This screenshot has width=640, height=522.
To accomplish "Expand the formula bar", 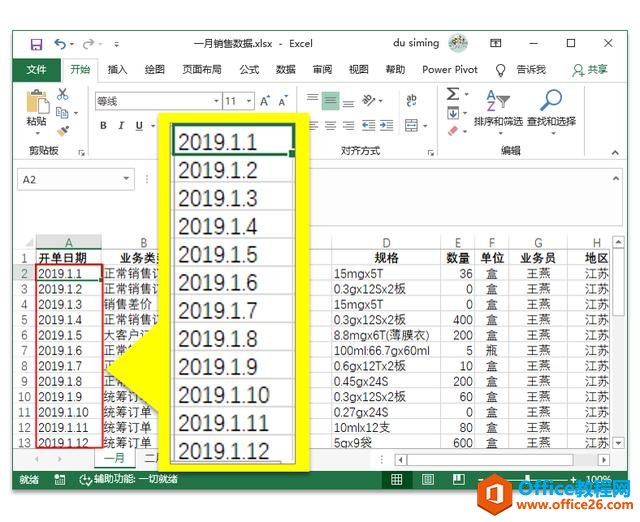I will (616, 179).
